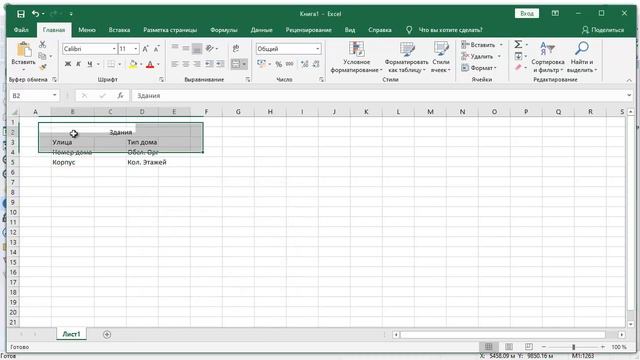Open the fill color dropdown arrow
Viewport: 640px width, 360px height.
point(141,64)
